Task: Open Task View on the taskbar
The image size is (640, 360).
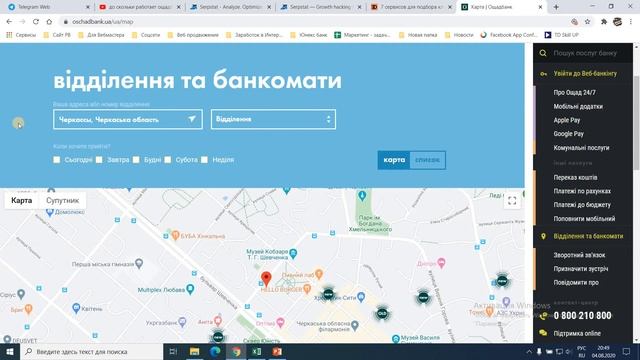Action: coord(173,351)
